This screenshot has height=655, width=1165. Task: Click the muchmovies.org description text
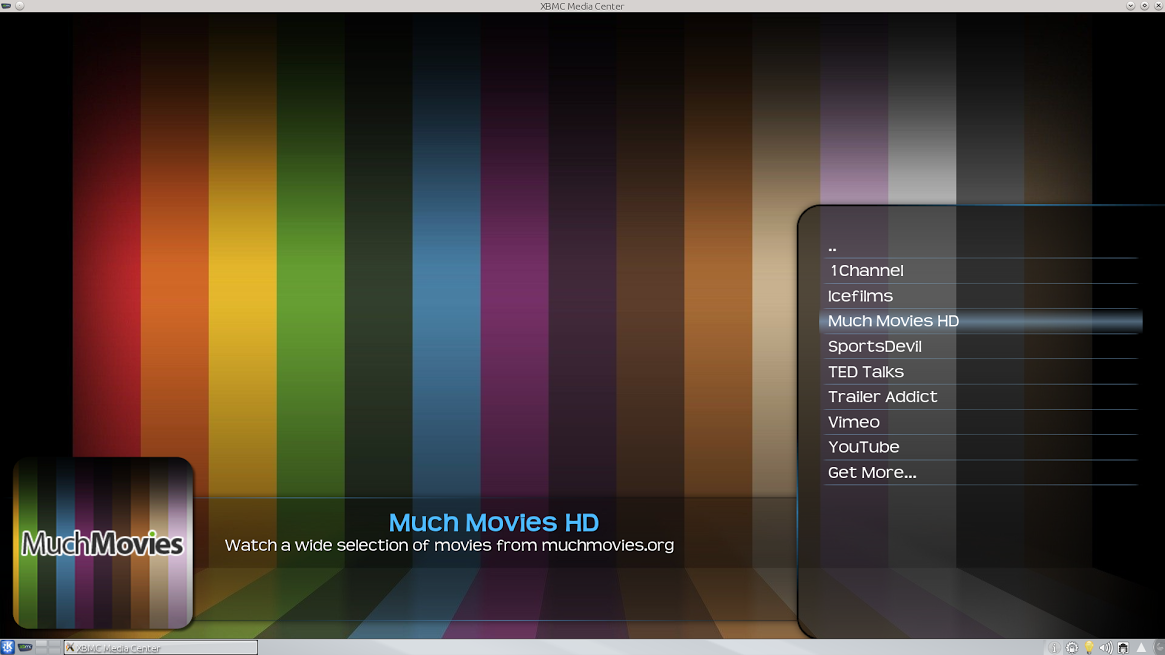pyautogui.click(x=450, y=545)
